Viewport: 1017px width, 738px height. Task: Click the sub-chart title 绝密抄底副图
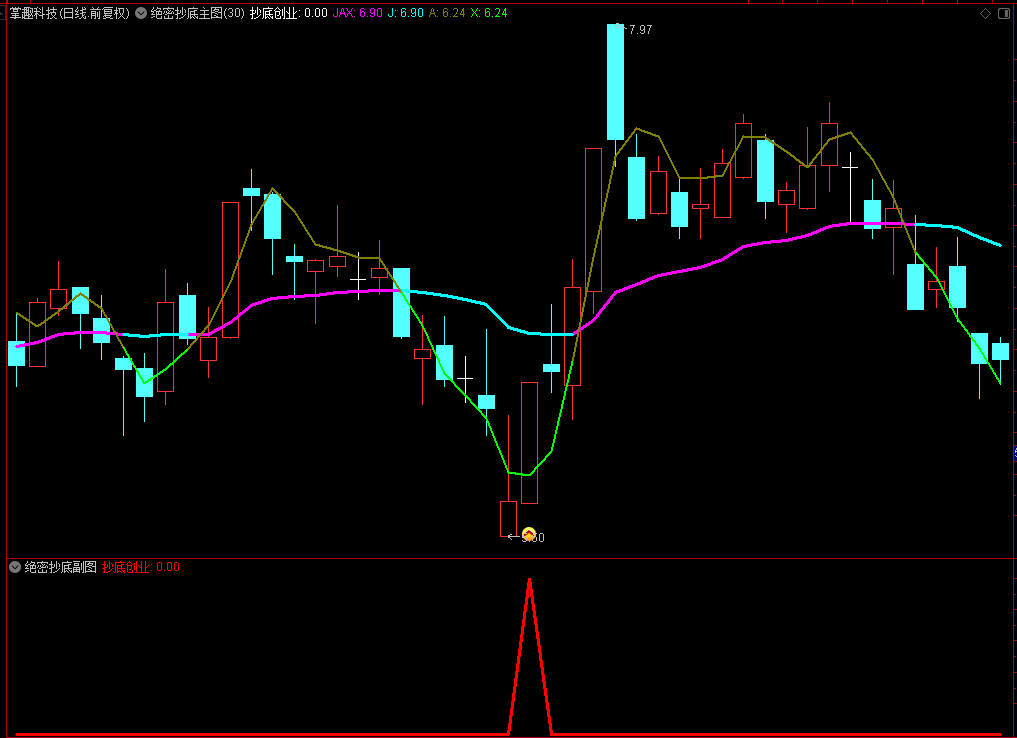click(60, 567)
